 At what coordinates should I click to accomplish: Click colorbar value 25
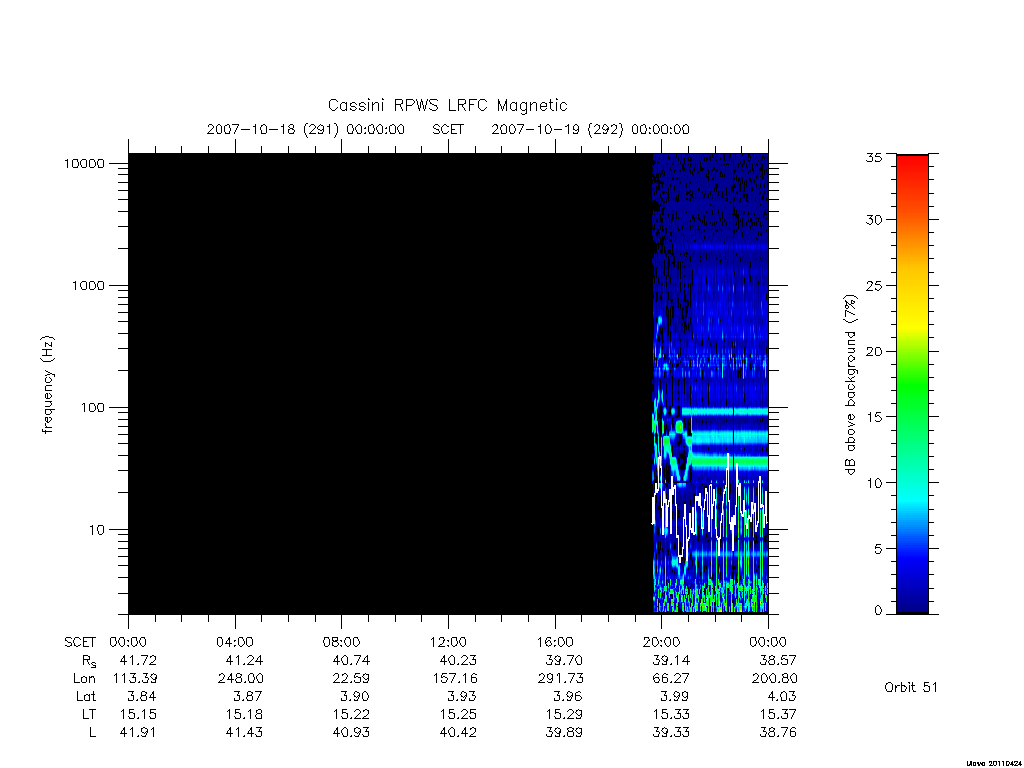[x=874, y=285]
